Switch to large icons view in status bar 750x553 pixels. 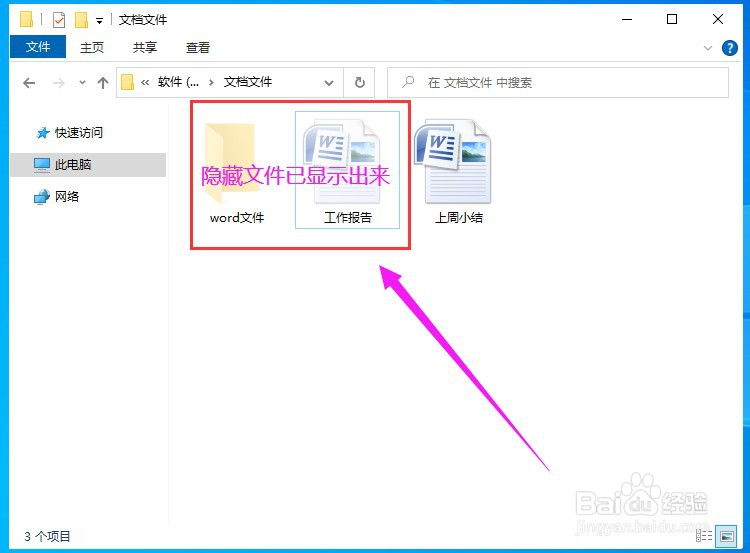727,536
